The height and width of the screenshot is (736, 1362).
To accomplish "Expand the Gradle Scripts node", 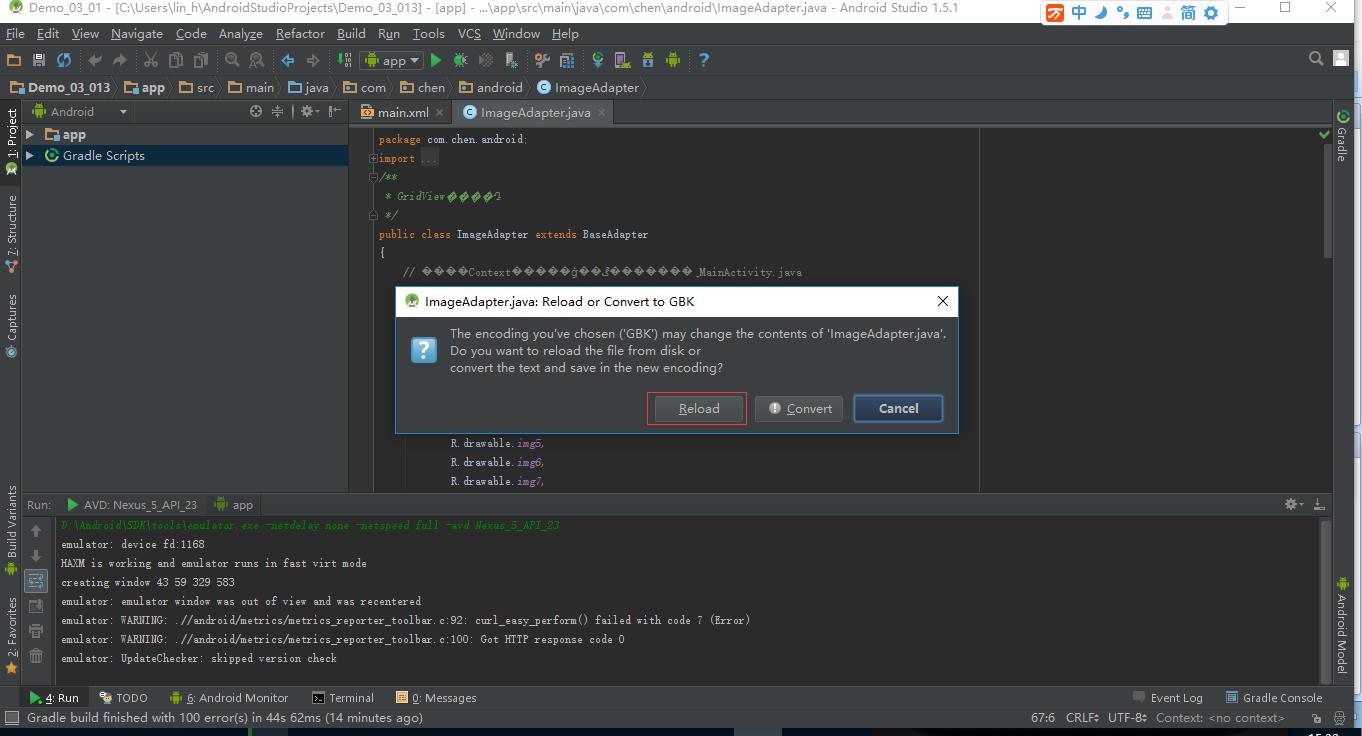I will (30, 156).
